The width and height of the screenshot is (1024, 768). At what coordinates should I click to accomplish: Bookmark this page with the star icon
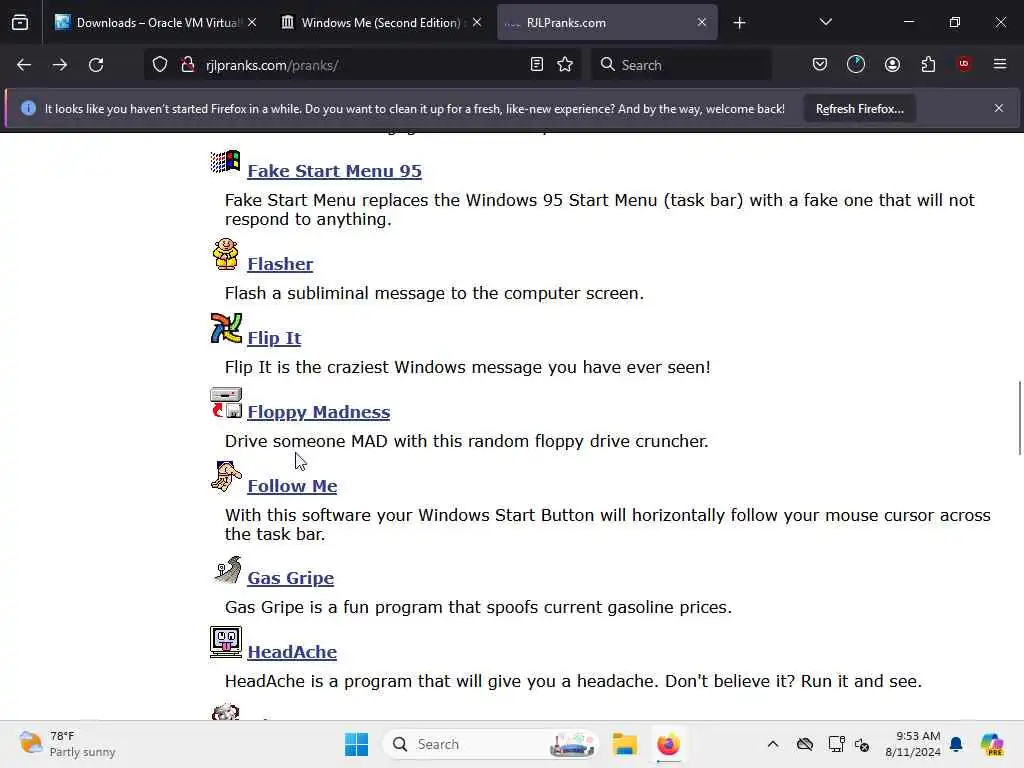(x=565, y=65)
